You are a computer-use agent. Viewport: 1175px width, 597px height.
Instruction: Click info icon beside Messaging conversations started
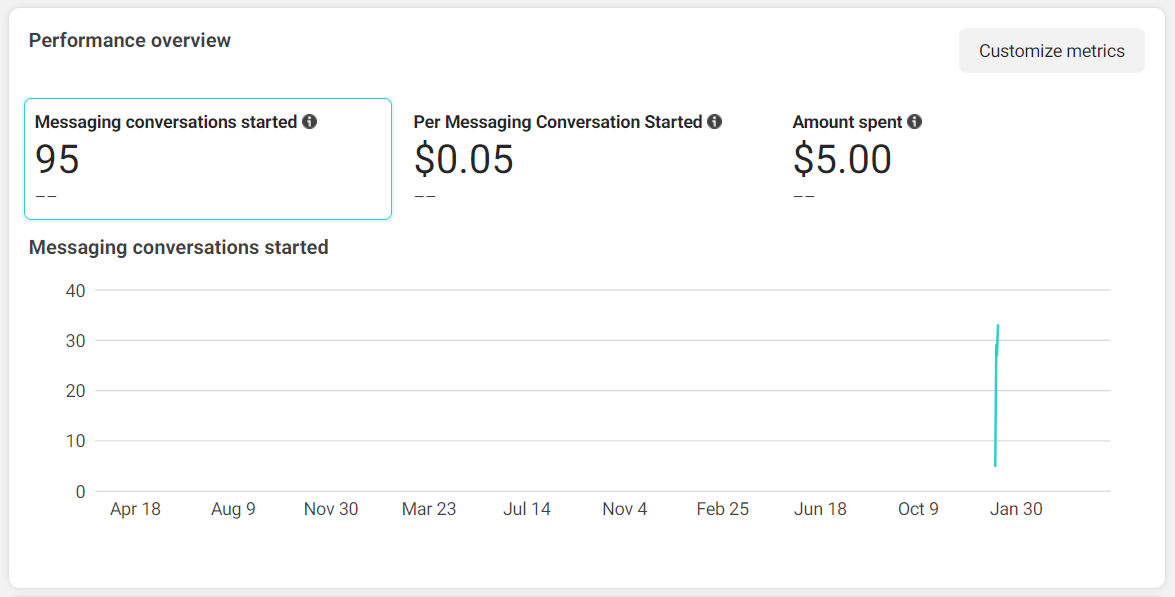[x=310, y=122]
